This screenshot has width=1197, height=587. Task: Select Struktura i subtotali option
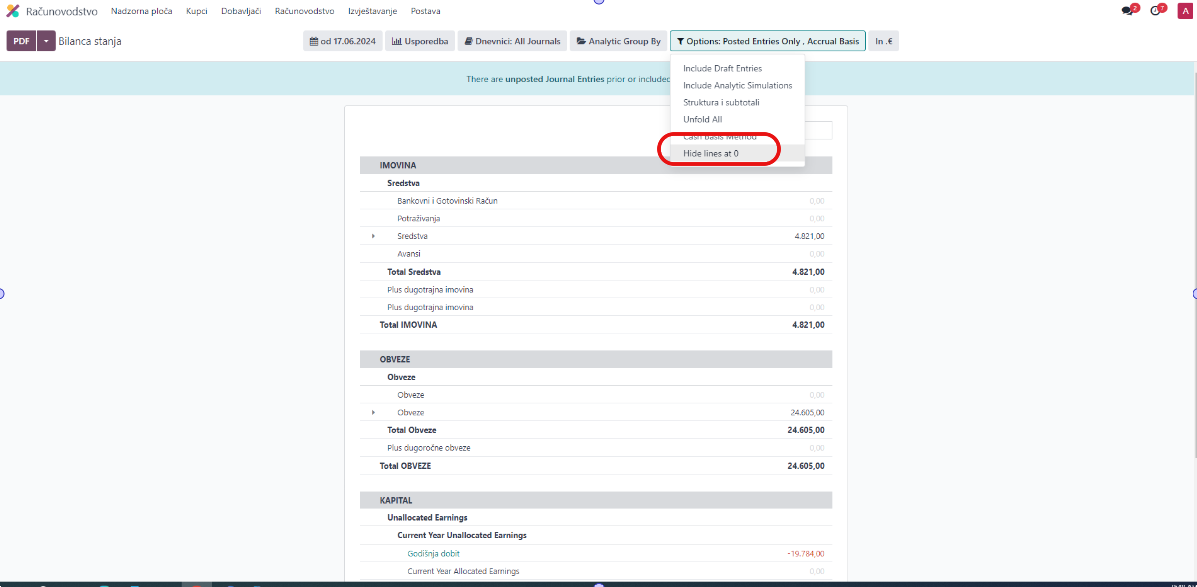tap(721, 103)
